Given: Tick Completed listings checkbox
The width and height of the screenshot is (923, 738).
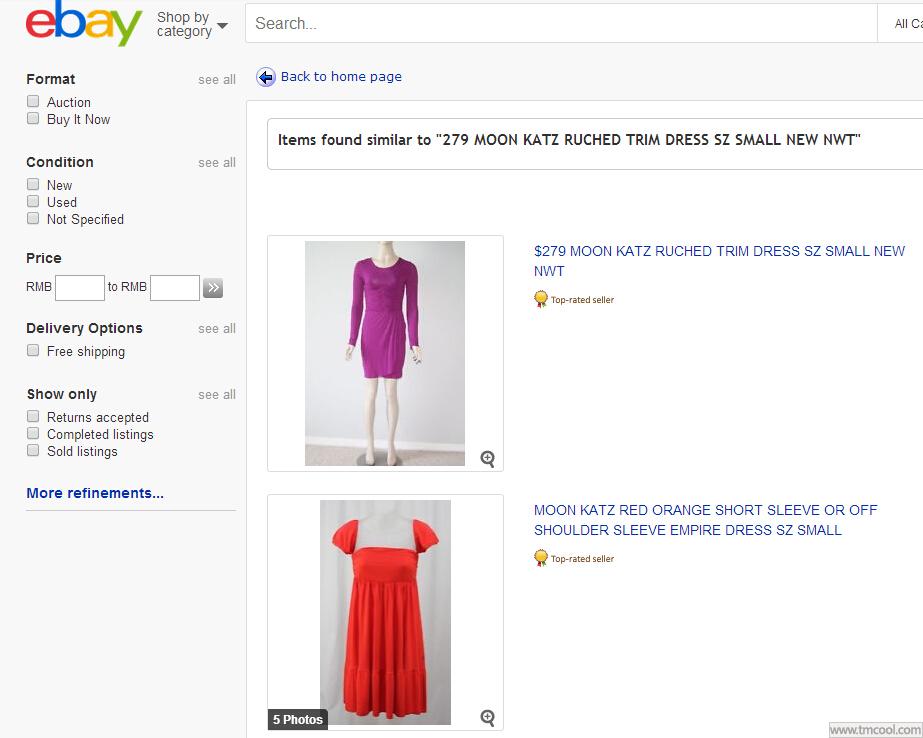Looking at the screenshot, I should tap(33, 433).
